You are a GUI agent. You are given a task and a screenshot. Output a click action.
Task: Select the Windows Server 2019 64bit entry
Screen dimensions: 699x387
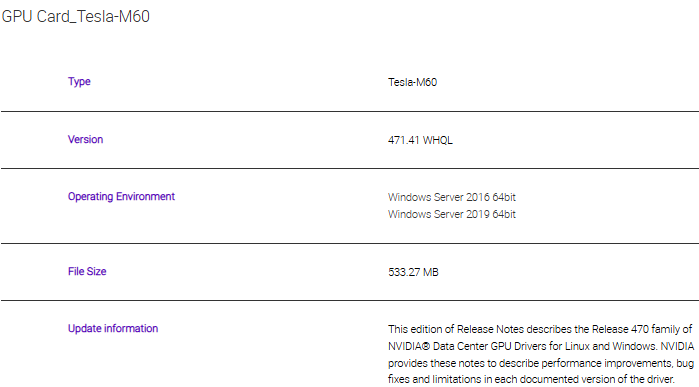coord(452,214)
